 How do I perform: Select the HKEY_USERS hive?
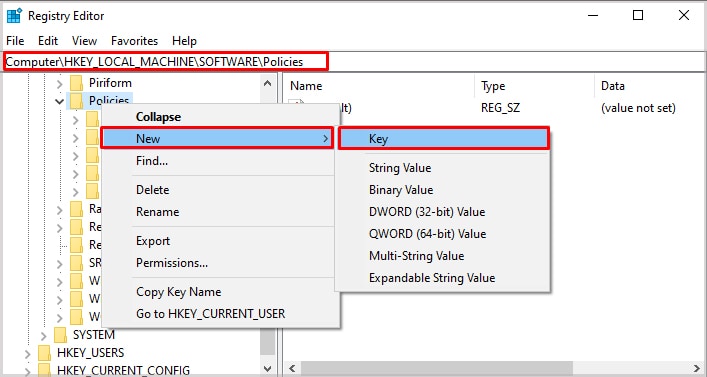[x=91, y=353]
